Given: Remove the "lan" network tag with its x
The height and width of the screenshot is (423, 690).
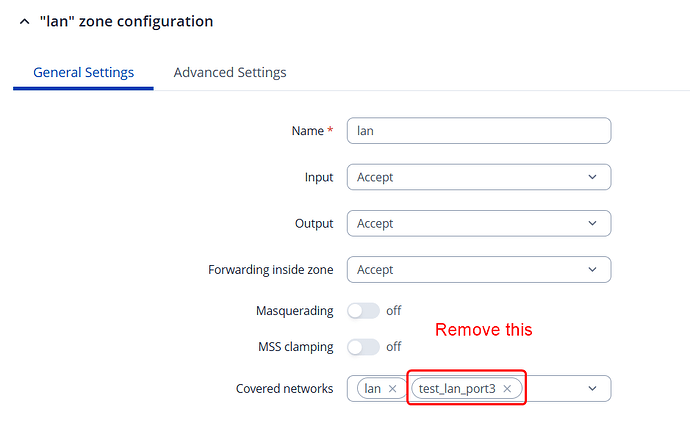Looking at the screenshot, I should pos(392,388).
